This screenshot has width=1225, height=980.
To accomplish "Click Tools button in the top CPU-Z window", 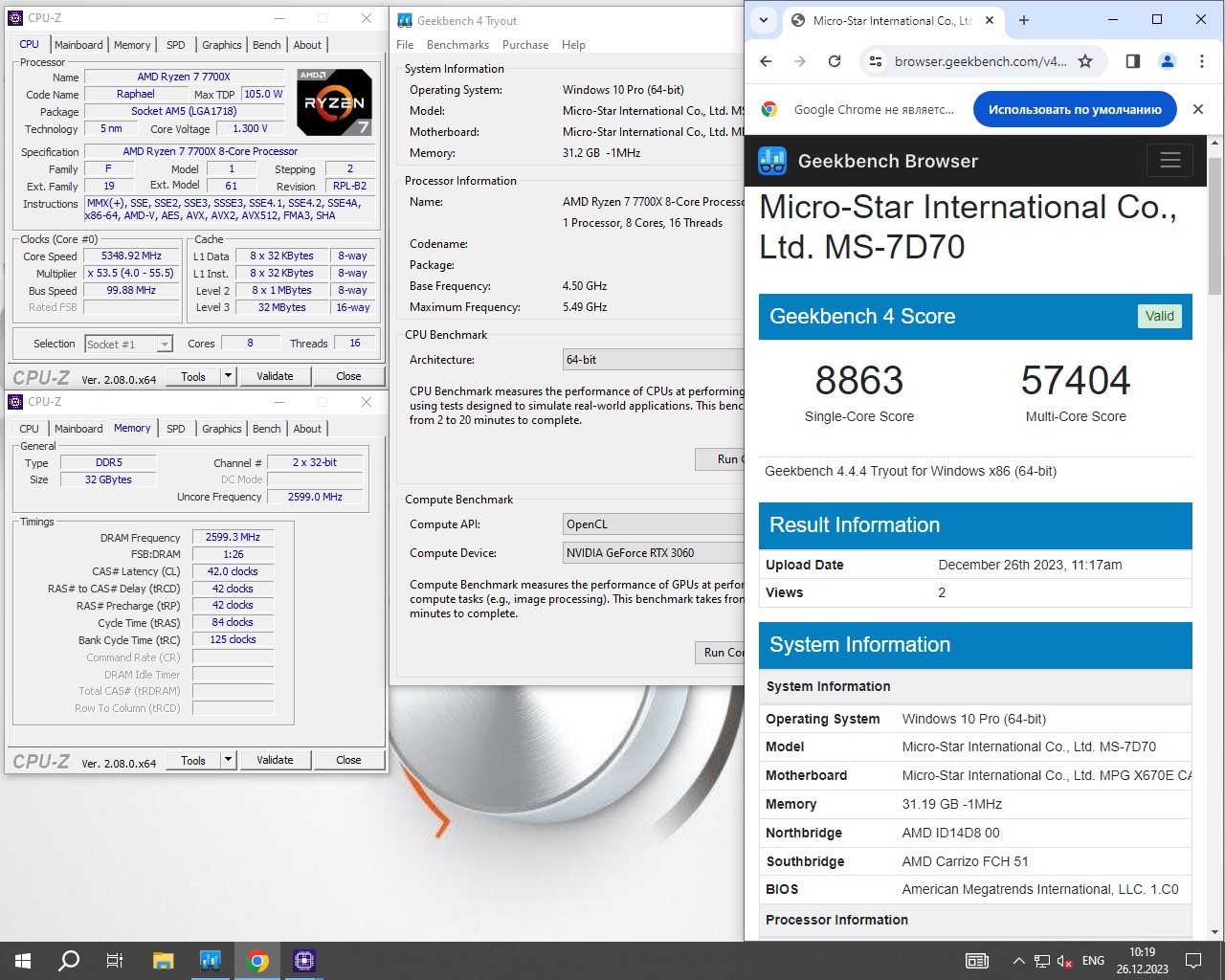I will pos(193,376).
